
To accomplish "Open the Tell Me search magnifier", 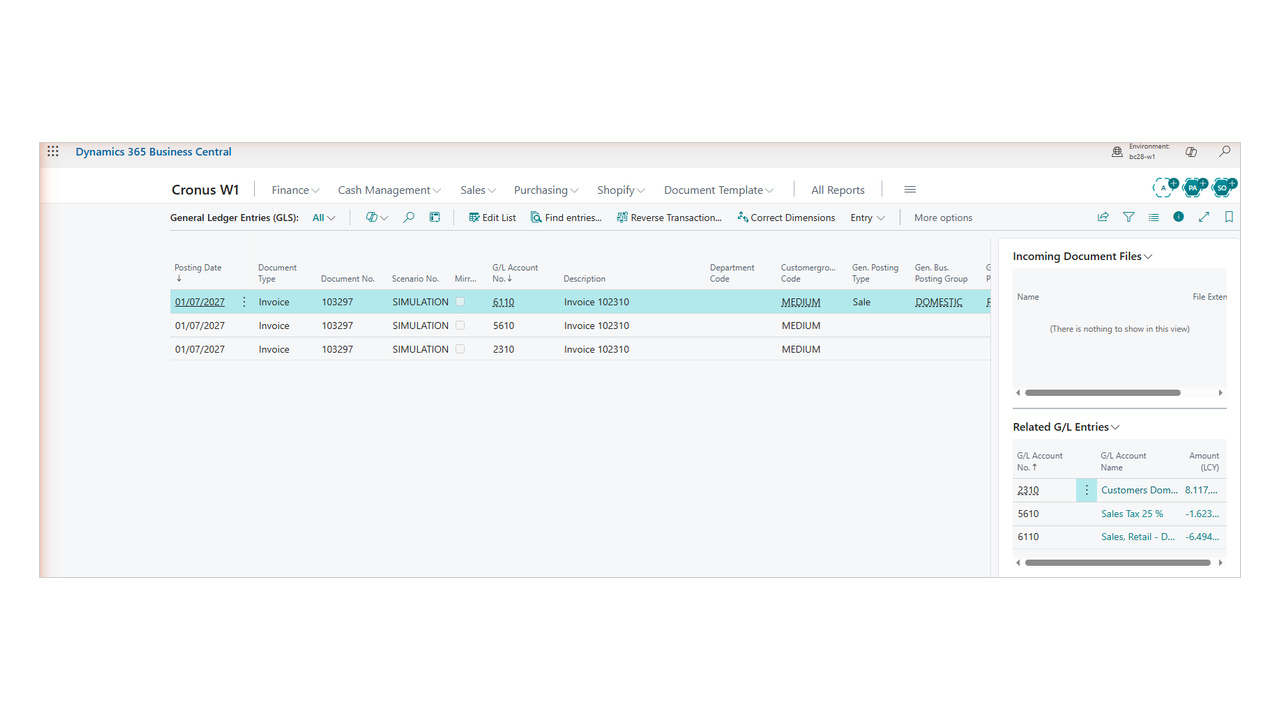I will [1225, 152].
